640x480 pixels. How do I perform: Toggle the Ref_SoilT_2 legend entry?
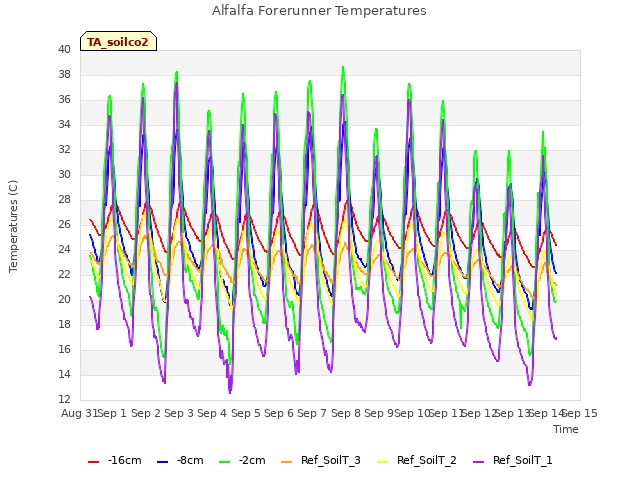tap(417, 460)
